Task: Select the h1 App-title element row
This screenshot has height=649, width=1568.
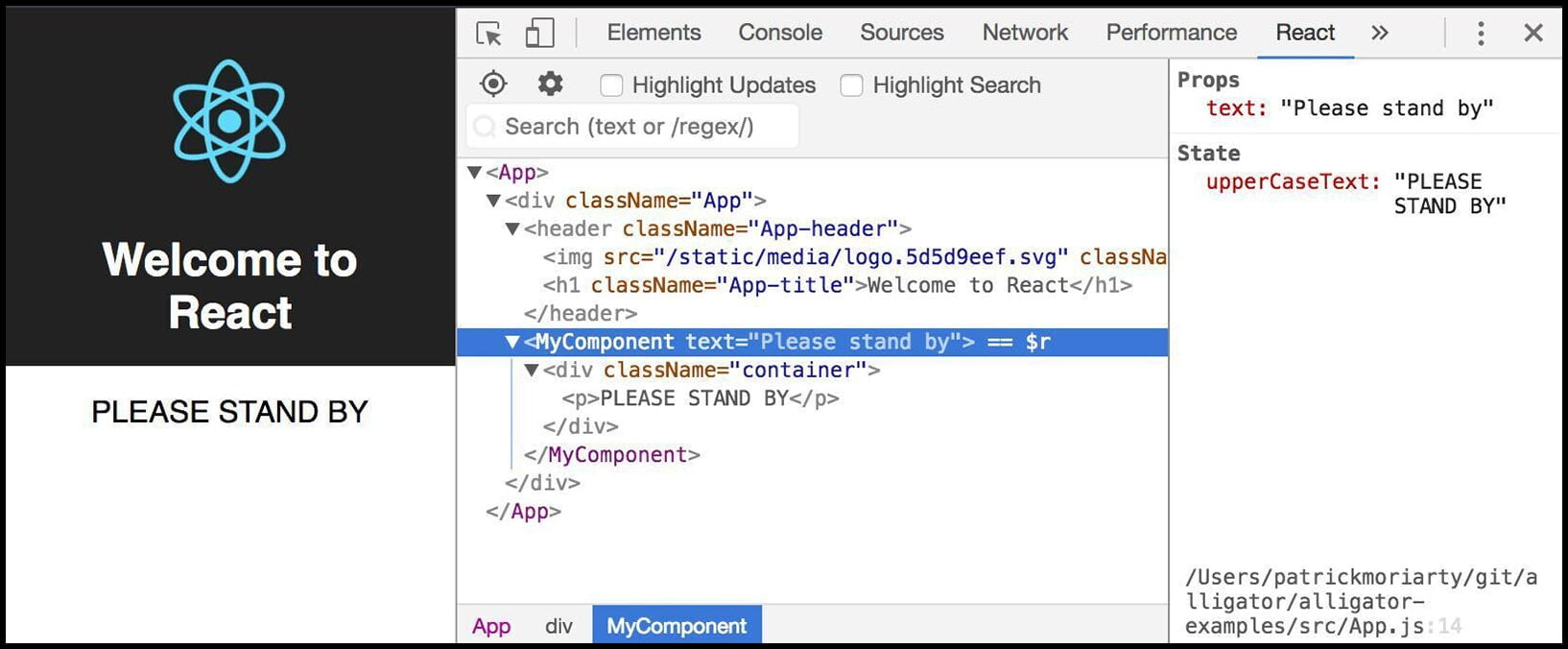Action: click(x=837, y=286)
